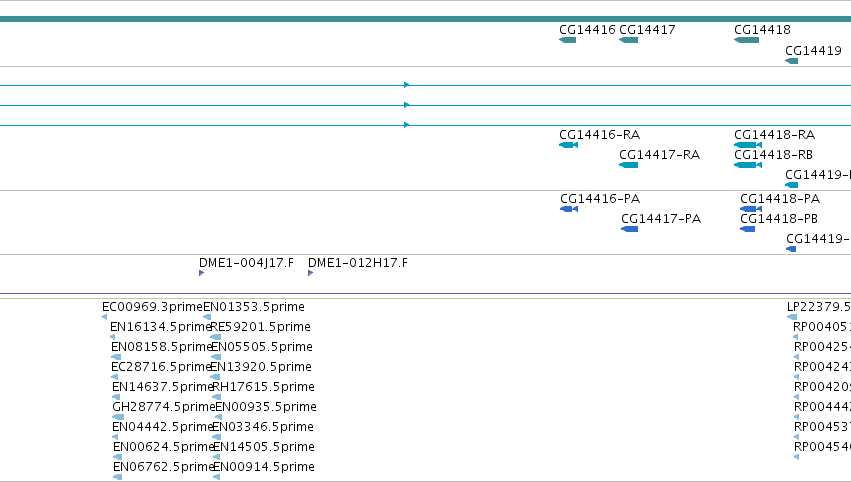This screenshot has width=851, height=482.
Task: Click the RE59201.5prime EST label
Action: tap(261, 327)
